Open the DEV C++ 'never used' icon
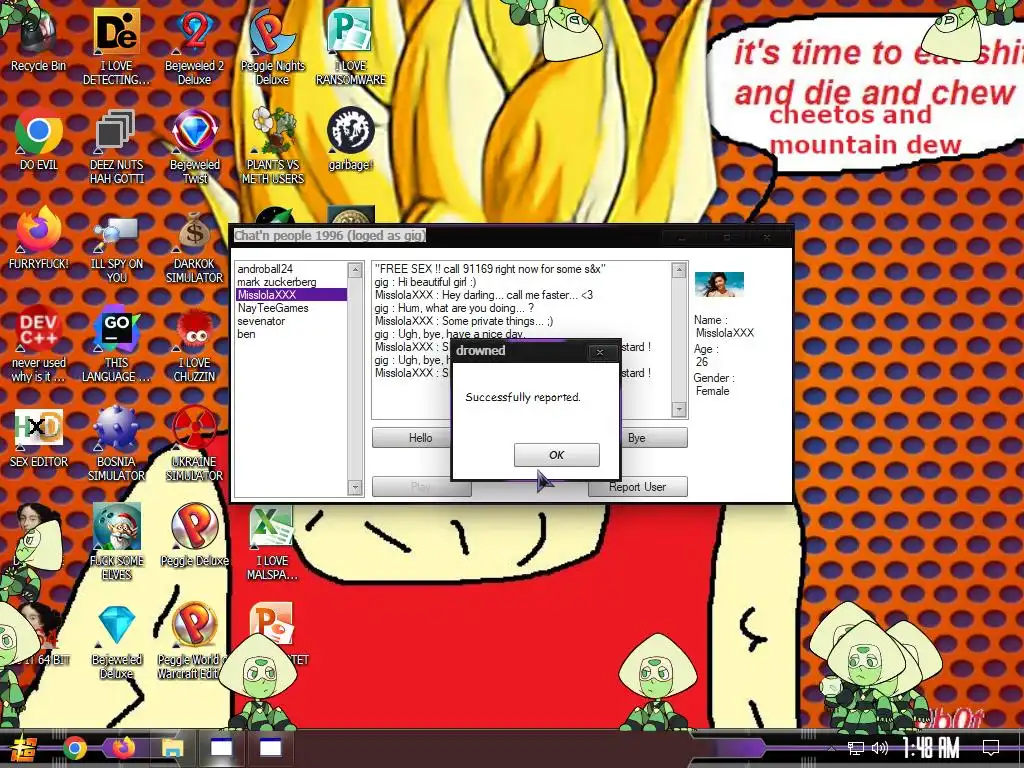This screenshot has height=768, width=1024. tap(39, 345)
